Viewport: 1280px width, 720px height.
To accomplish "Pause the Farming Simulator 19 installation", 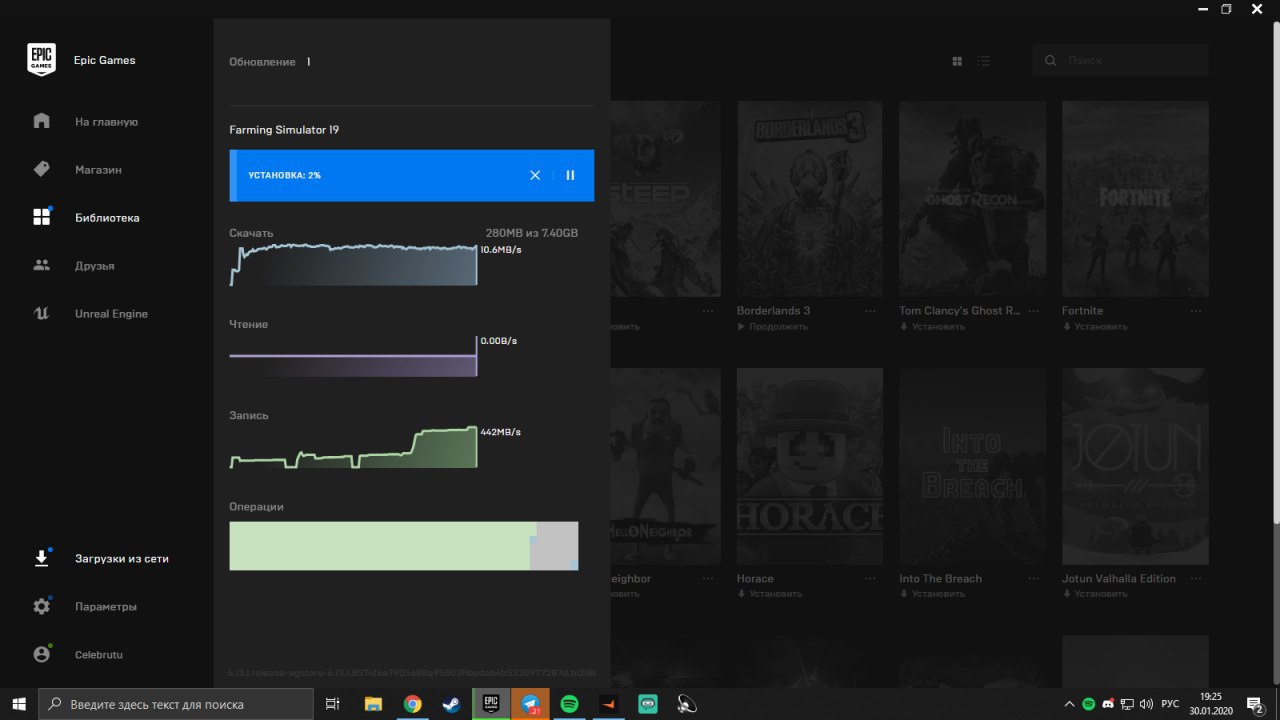I will pos(570,175).
